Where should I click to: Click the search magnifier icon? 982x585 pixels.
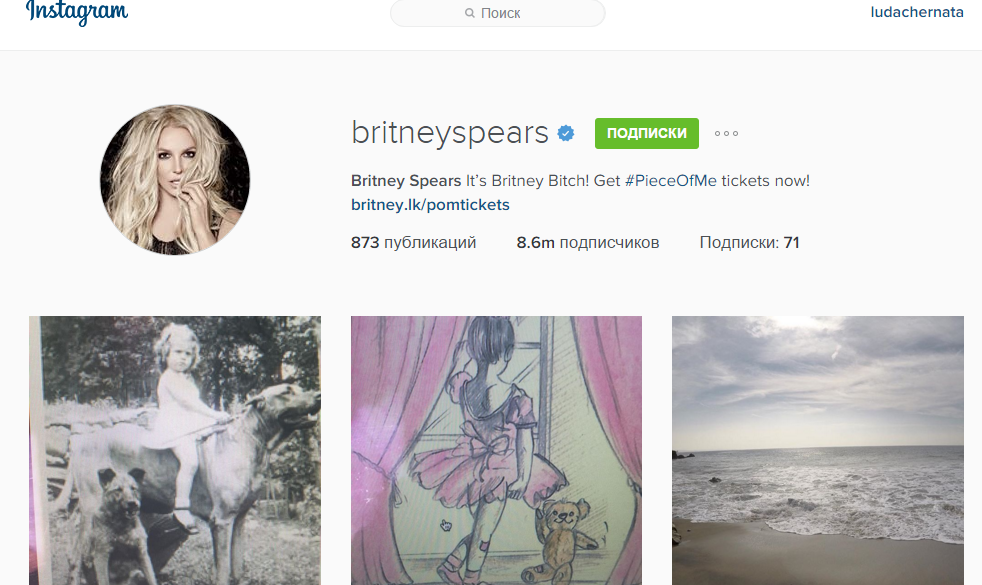click(470, 13)
